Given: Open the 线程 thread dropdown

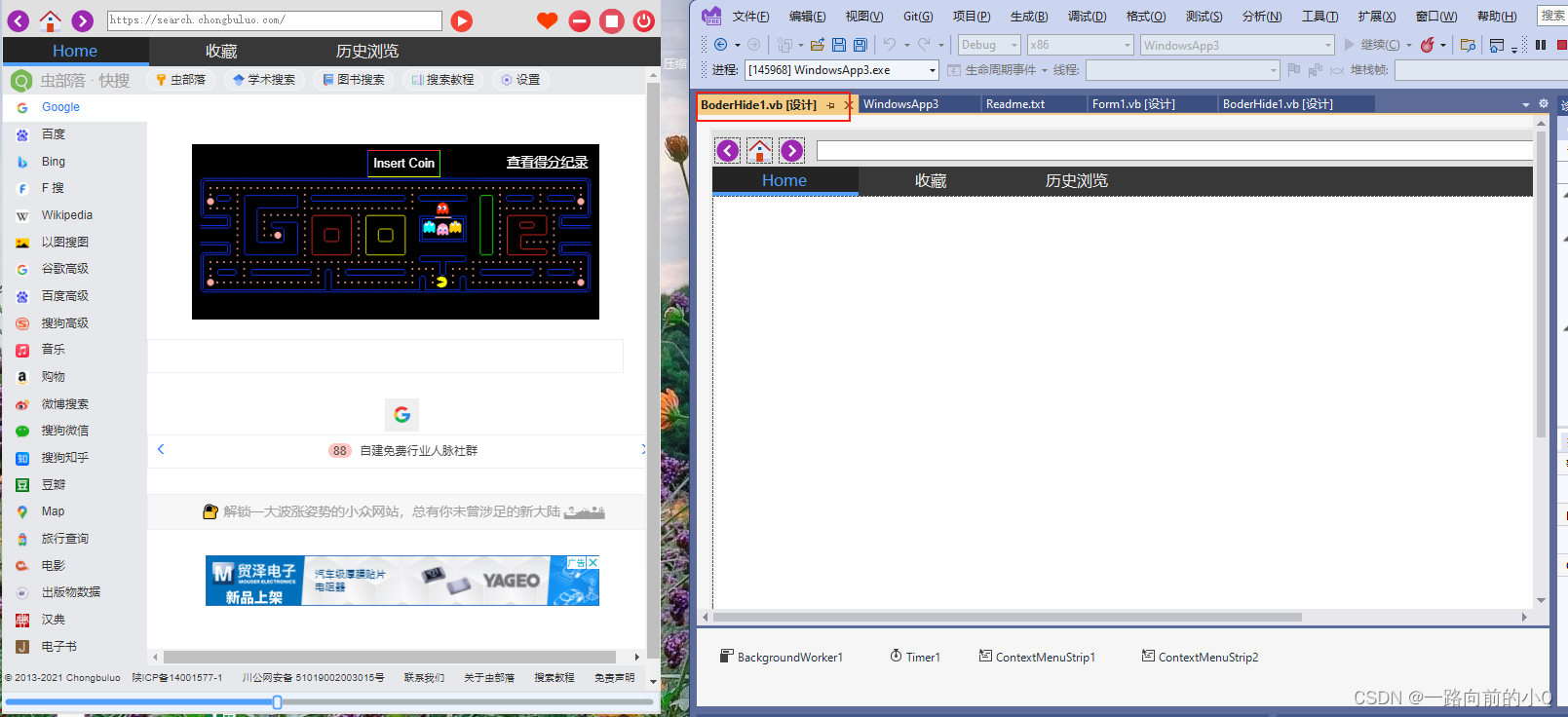Looking at the screenshot, I should 1183,70.
